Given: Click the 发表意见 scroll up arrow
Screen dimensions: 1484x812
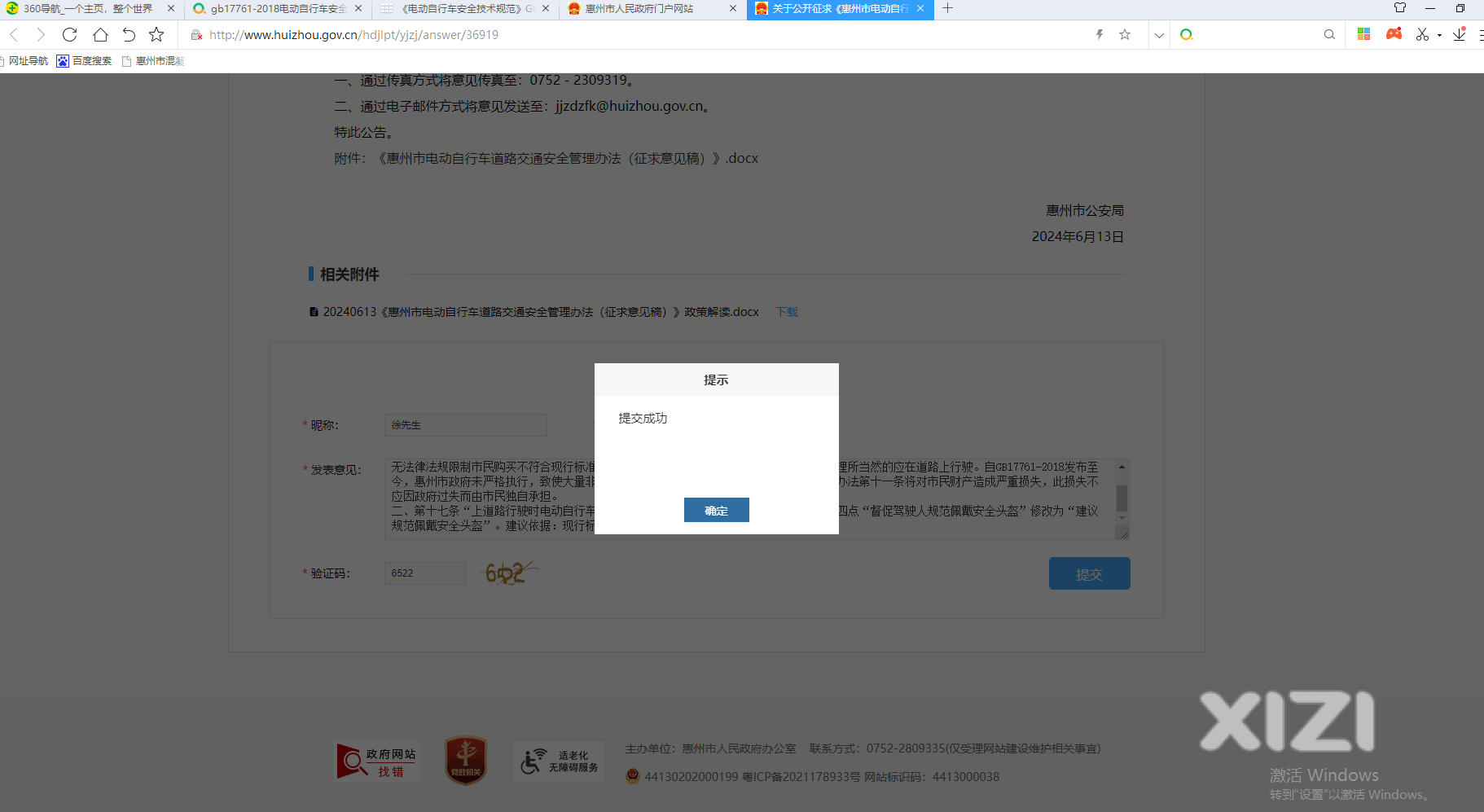Looking at the screenshot, I should 1122,467.
